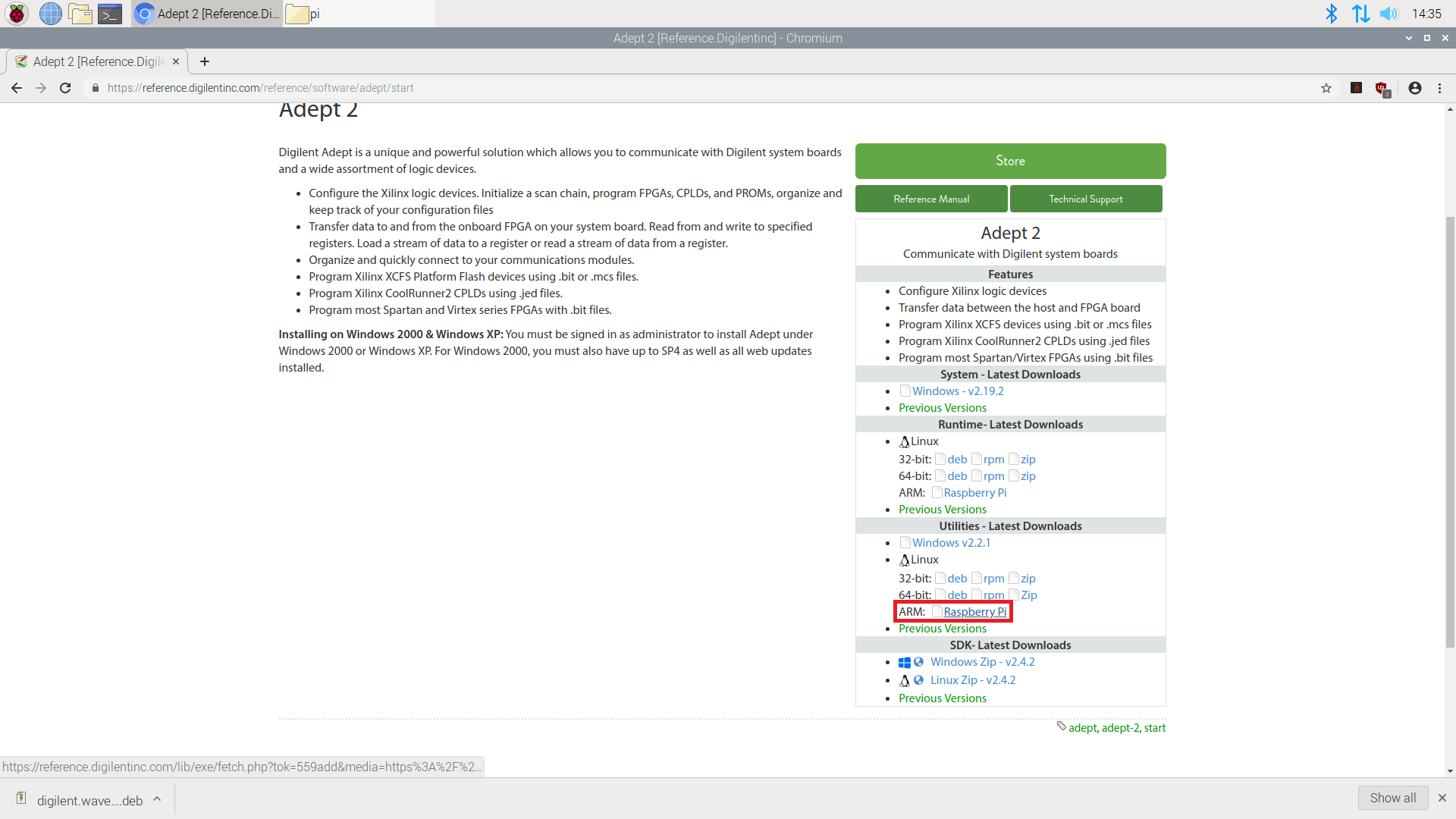Click the uBlock shield extension icon
The width and height of the screenshot is (1456, 819).
tap(1383, 89)
